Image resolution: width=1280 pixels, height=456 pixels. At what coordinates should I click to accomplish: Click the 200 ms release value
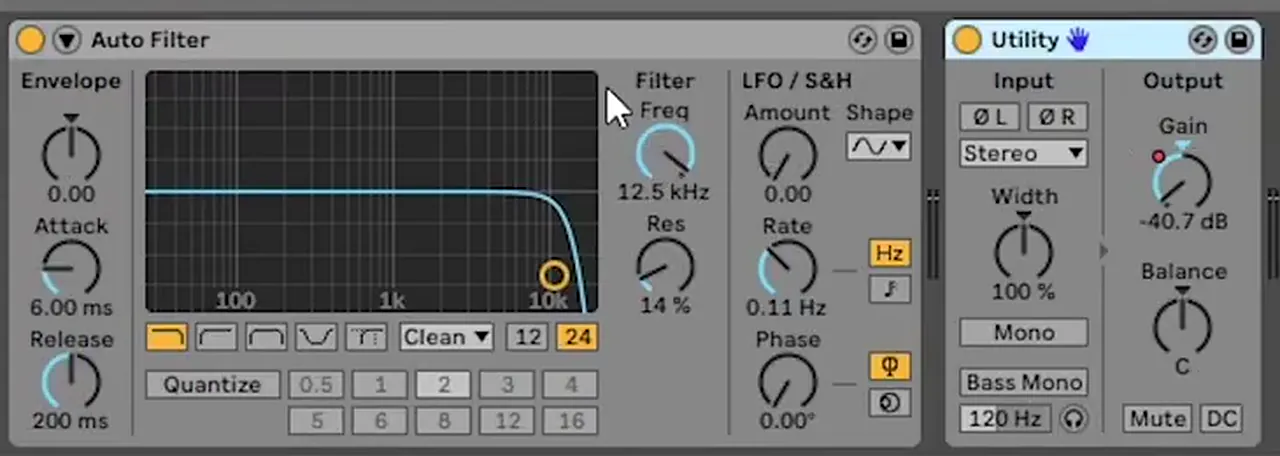tap(70, 421)
